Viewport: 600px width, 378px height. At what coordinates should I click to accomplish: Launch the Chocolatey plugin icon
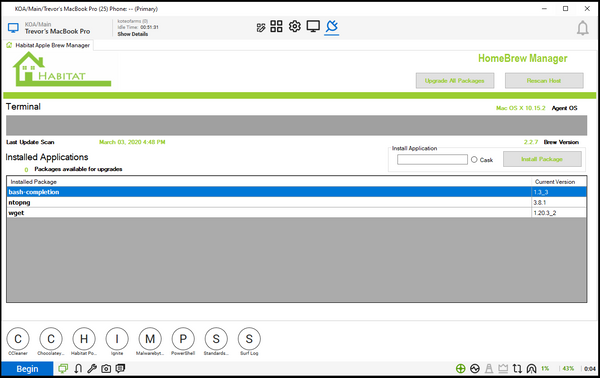point(51,339)
